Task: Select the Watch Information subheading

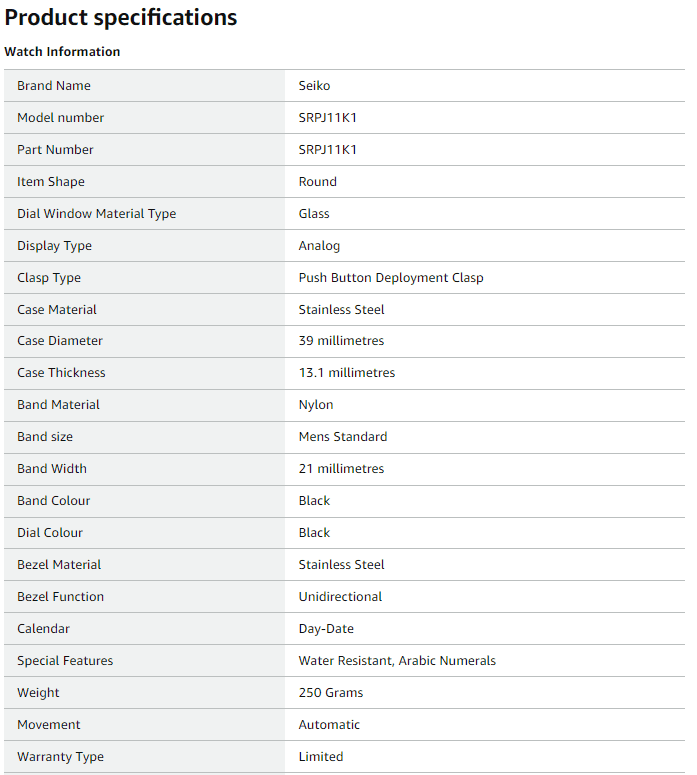Action: (x=62, y=52)
